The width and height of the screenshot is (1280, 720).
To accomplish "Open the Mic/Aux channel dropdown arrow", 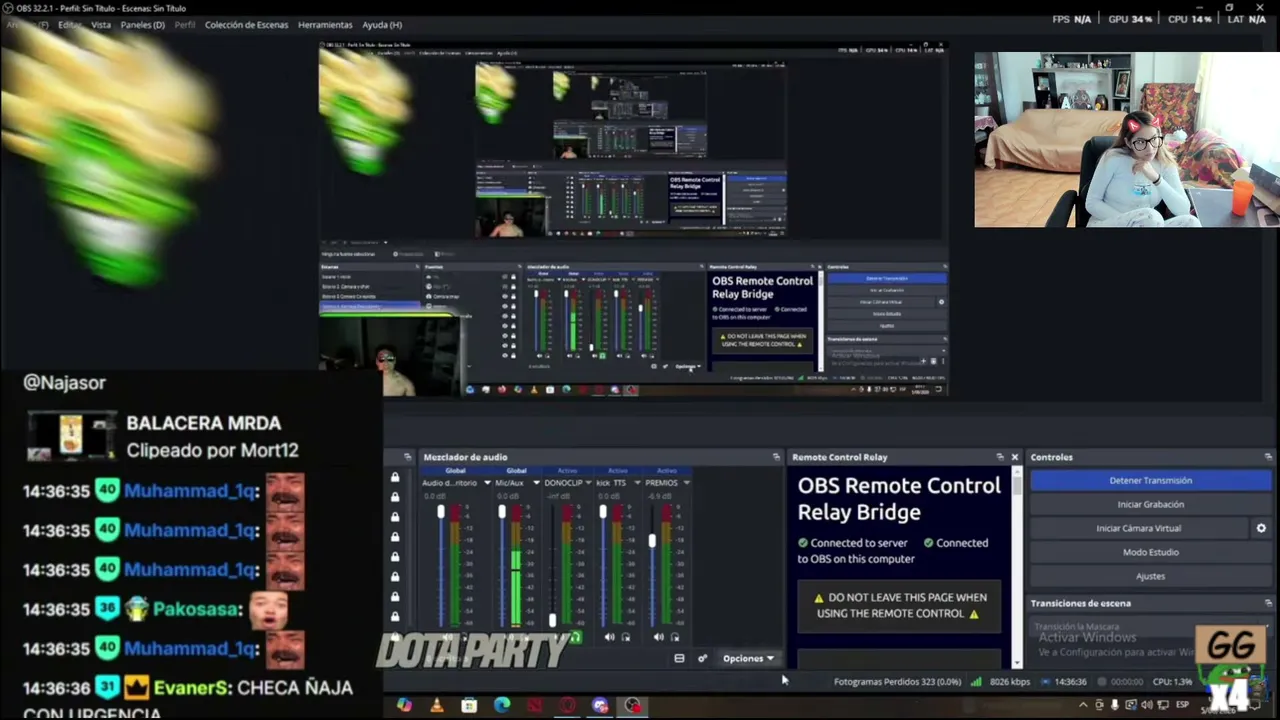I will [536, 483].
